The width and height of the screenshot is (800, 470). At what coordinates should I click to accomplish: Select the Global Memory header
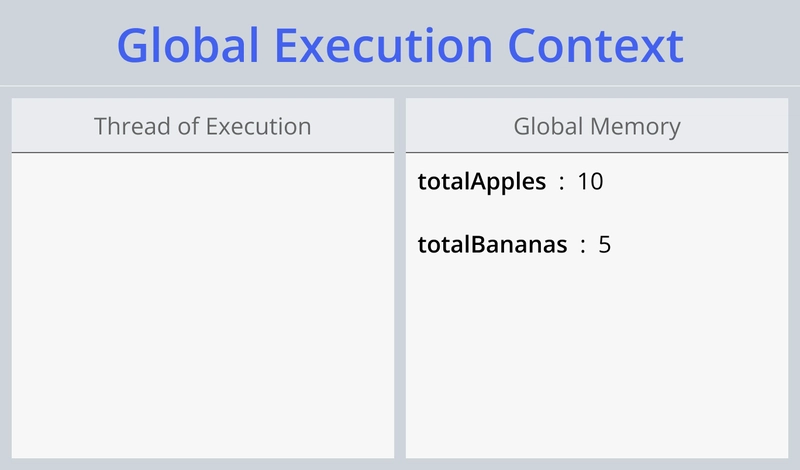pyautogui.click(x=597, y=127)
